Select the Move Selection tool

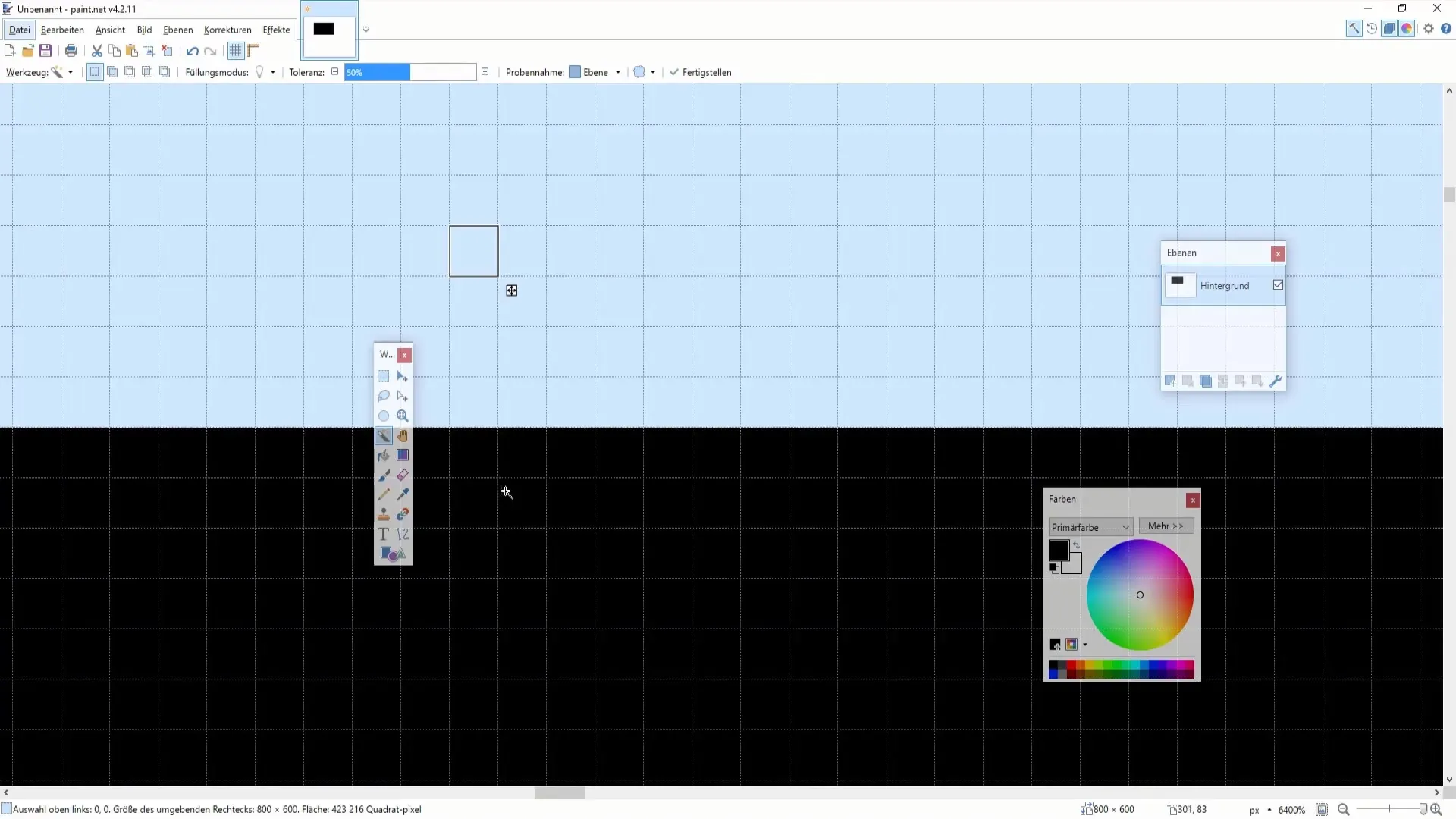pos(403,396)
